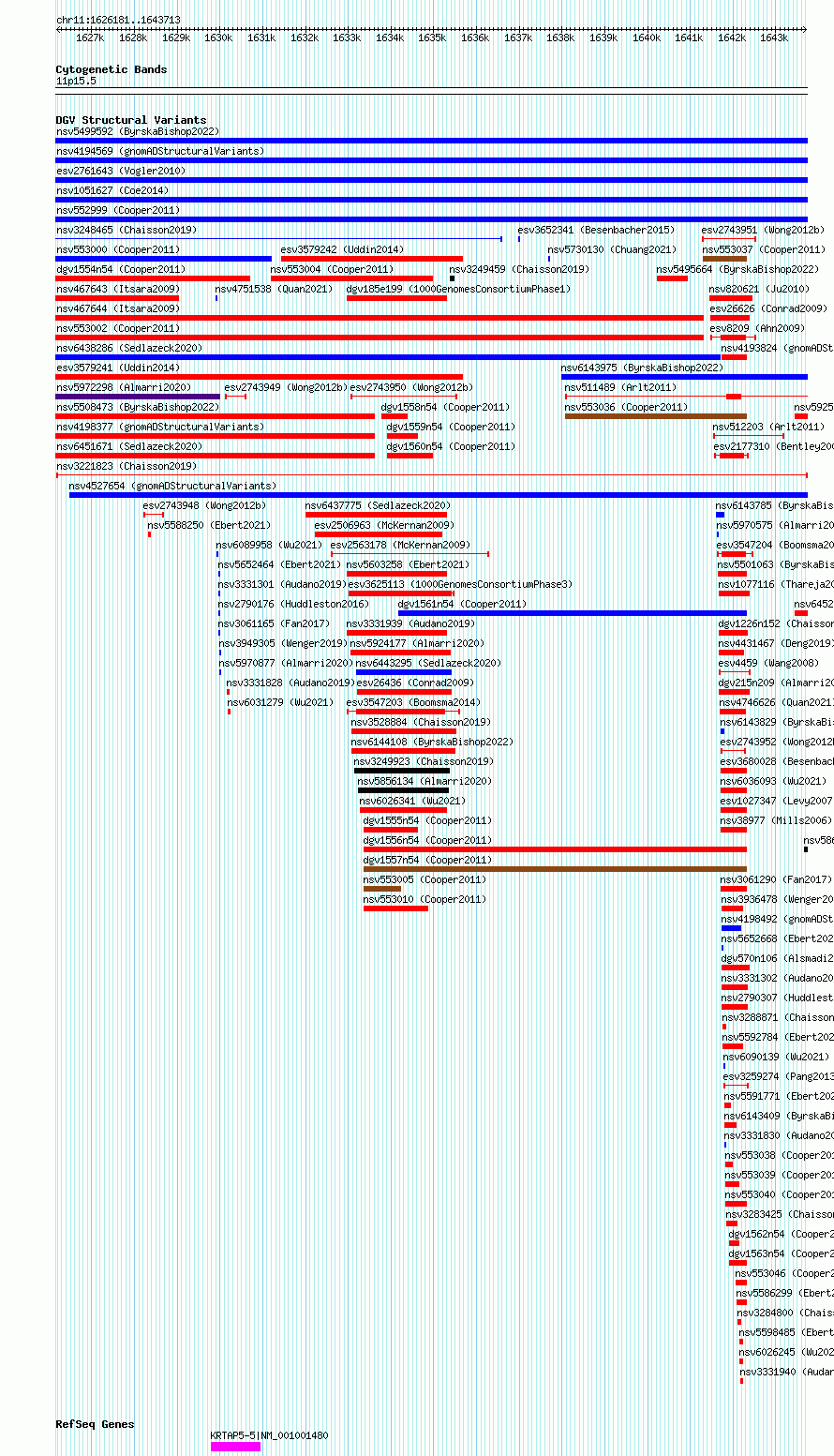Click nsv5730130 (Chuang2021) label
The width and height of the screenshot is (834, 1456).
coord(612,249)
